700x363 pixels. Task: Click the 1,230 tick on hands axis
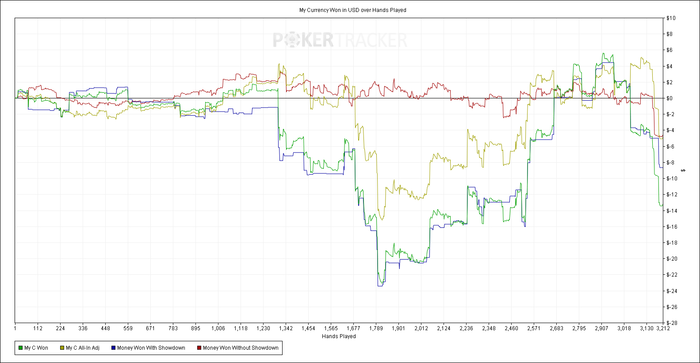pyautogui.click(x=263, y=329)
